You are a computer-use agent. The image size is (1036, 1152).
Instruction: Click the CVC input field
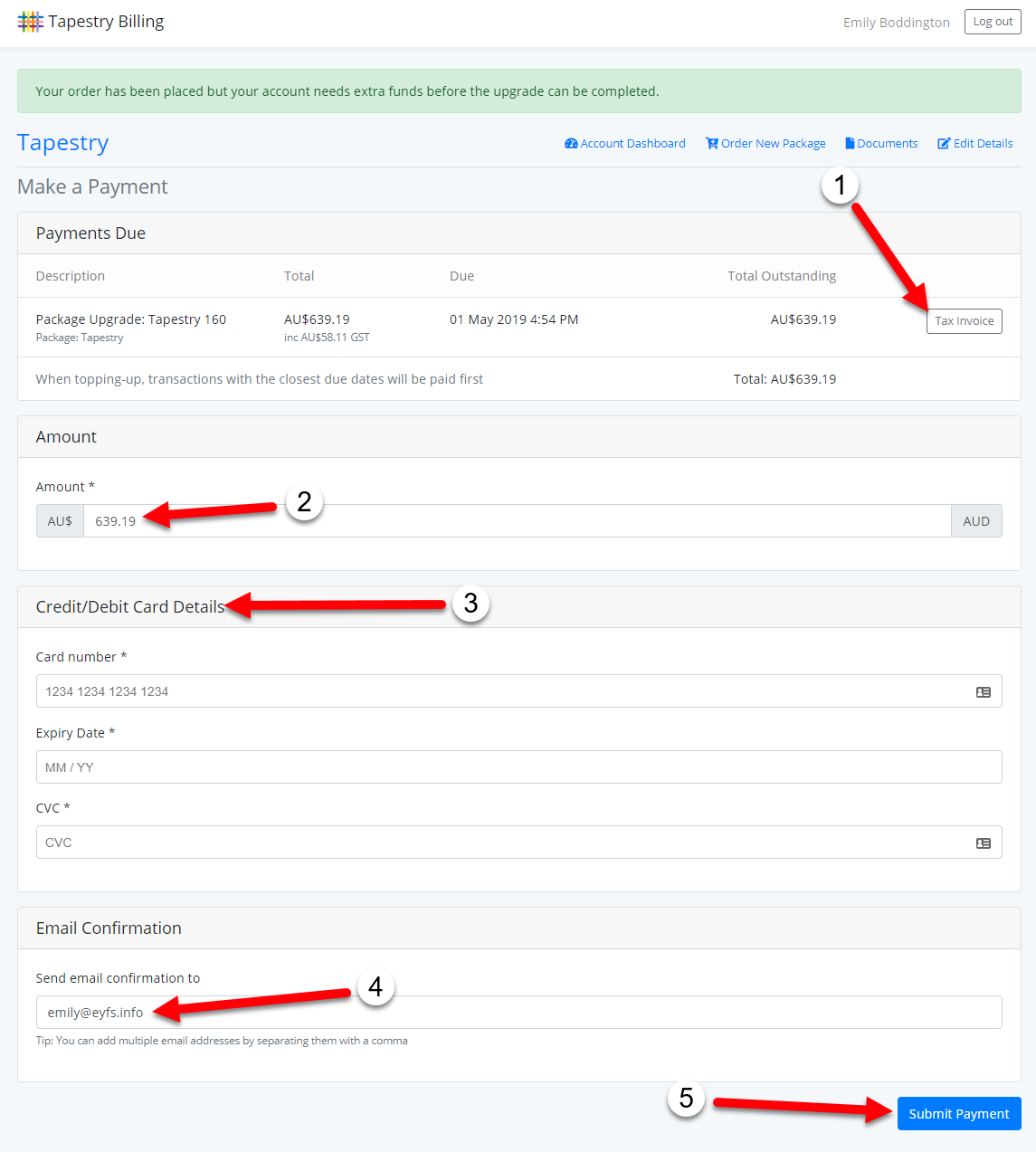click(x=502, y=843)
